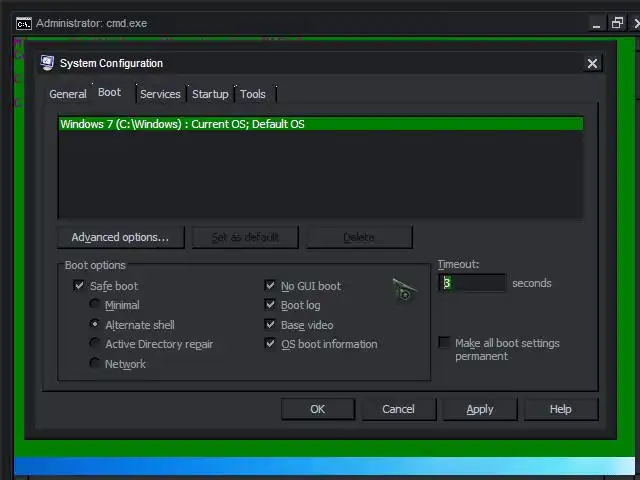640x480 pixels.
Task: Click the Set as default button
Action: (x=245, y=237)
